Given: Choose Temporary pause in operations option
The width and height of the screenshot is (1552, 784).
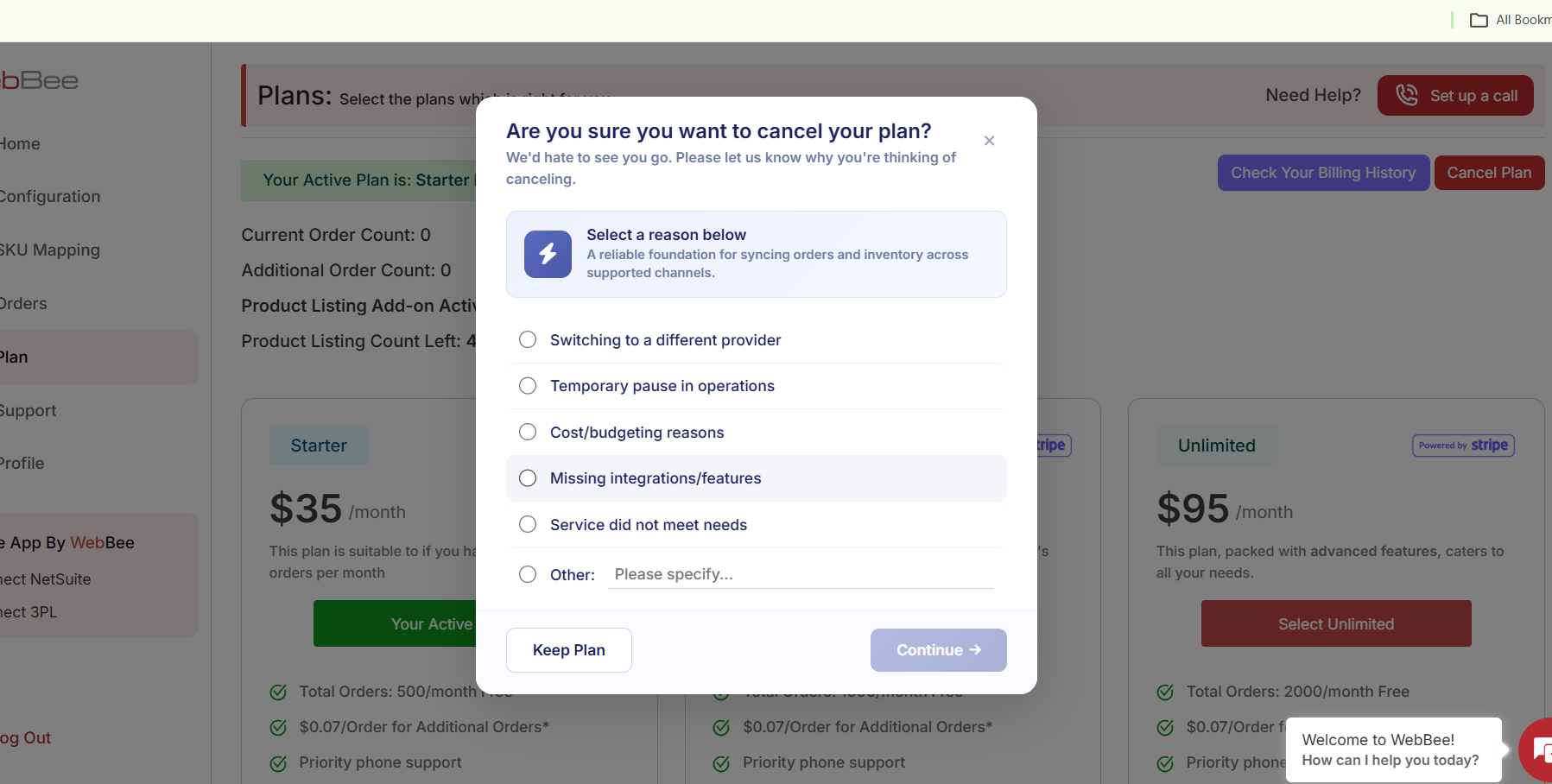Looking at the screenshot, I should [528, 386].
